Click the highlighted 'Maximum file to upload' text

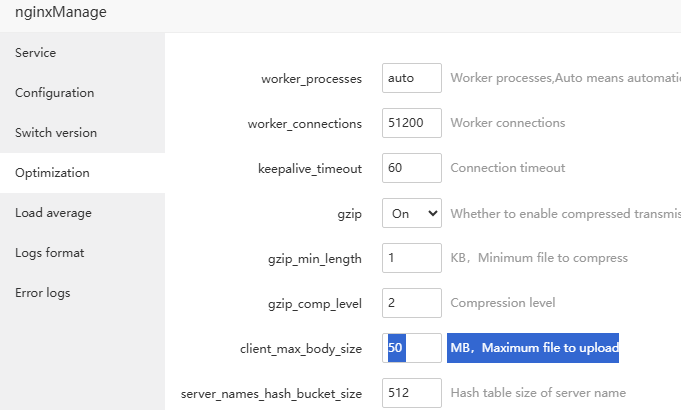pos(534,348)
